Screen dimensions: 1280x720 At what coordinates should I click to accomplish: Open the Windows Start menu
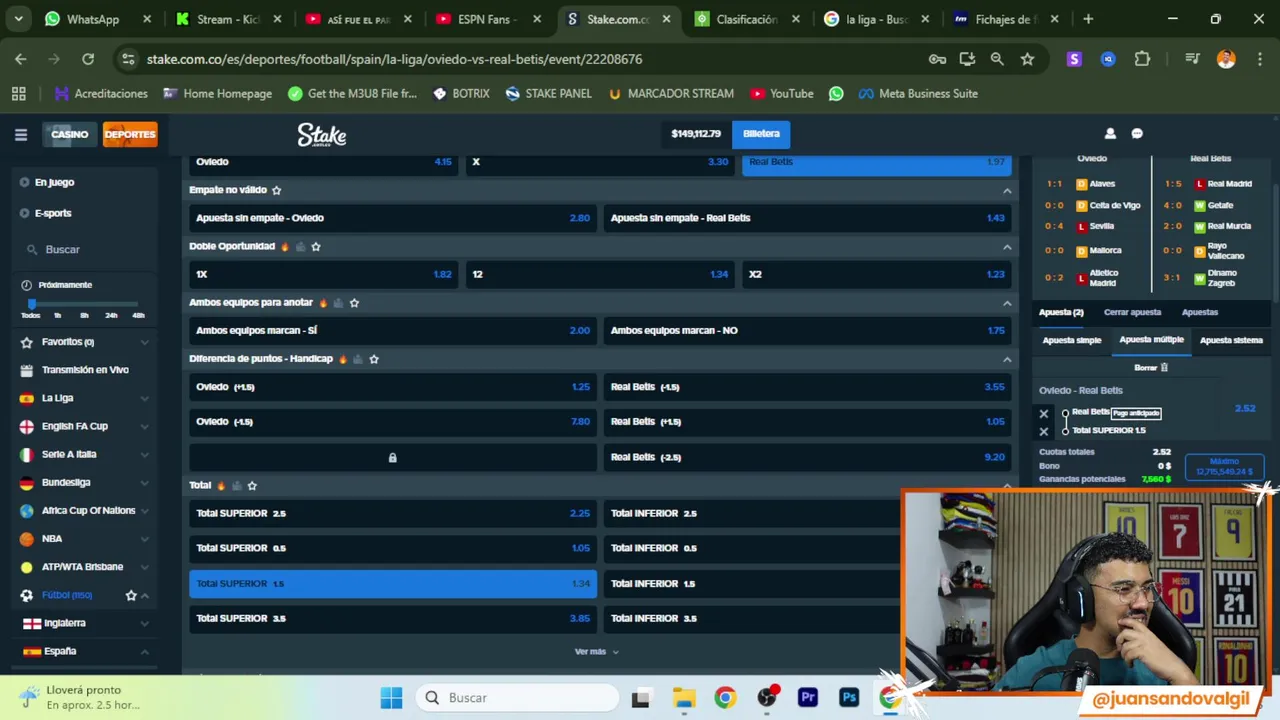click(391, 698)
